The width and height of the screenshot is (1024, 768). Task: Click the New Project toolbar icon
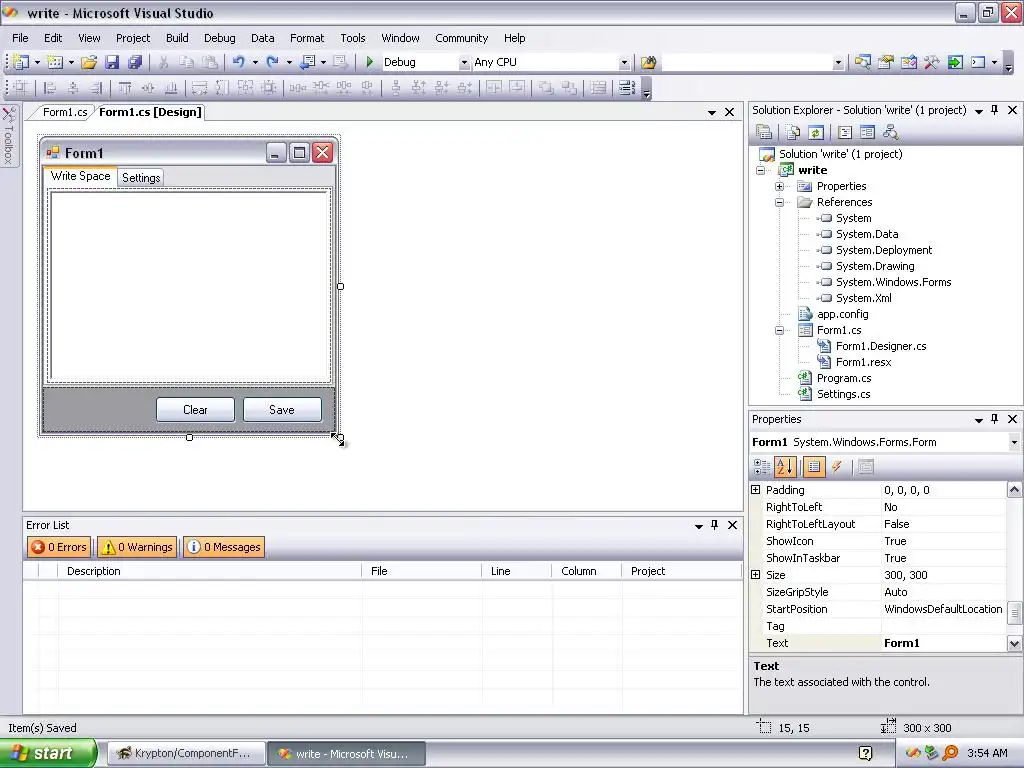click(x=21, y=62)
